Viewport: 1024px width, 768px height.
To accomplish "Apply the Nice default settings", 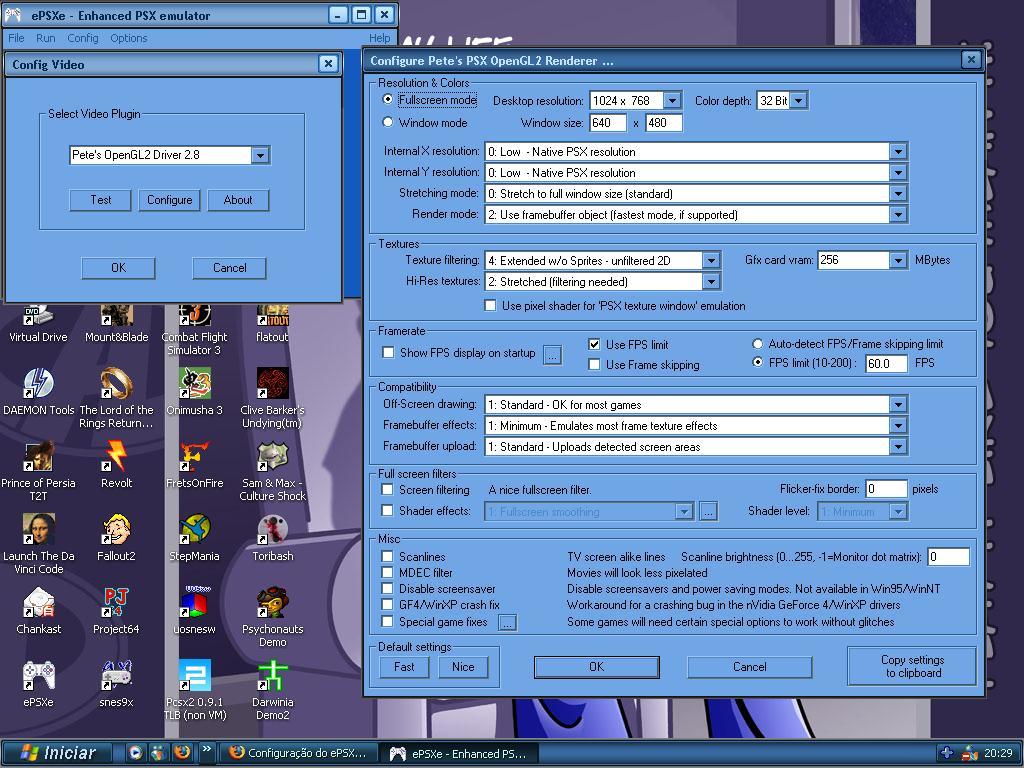I will (463, 667).
